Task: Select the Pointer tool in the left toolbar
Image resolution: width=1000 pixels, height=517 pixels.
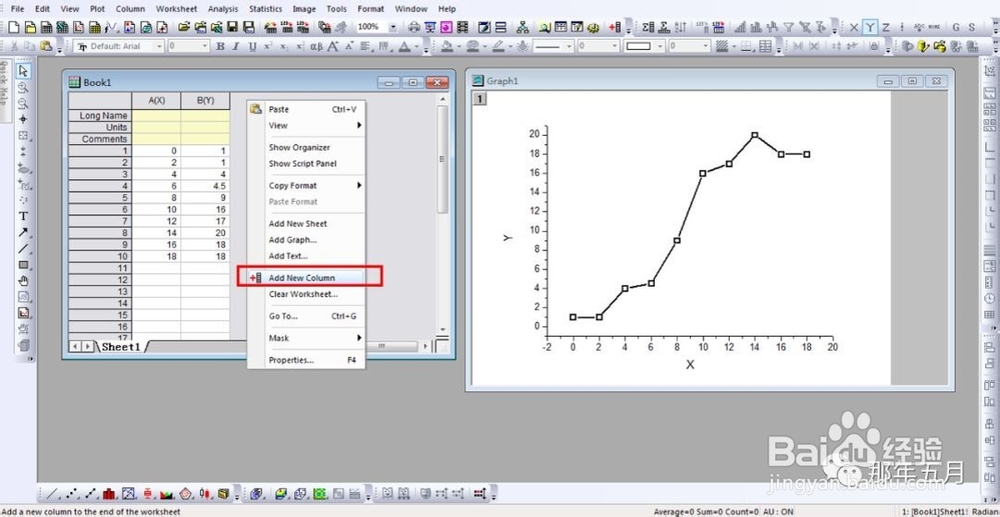Action: pos(24,71)
